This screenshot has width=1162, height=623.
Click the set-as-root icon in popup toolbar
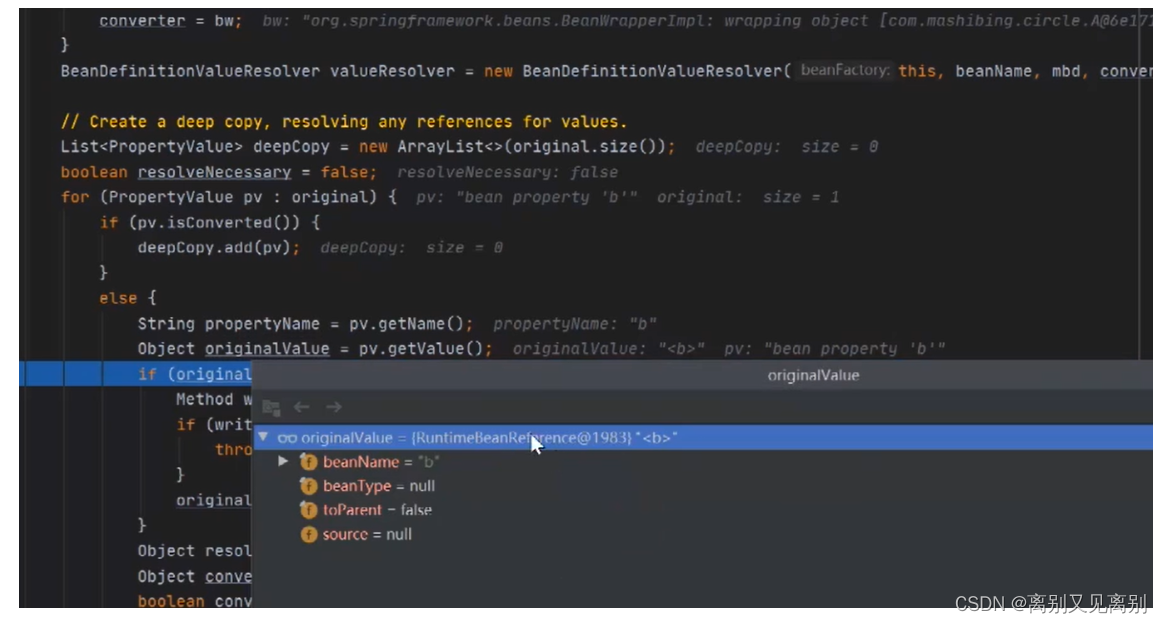click(271, 407)
